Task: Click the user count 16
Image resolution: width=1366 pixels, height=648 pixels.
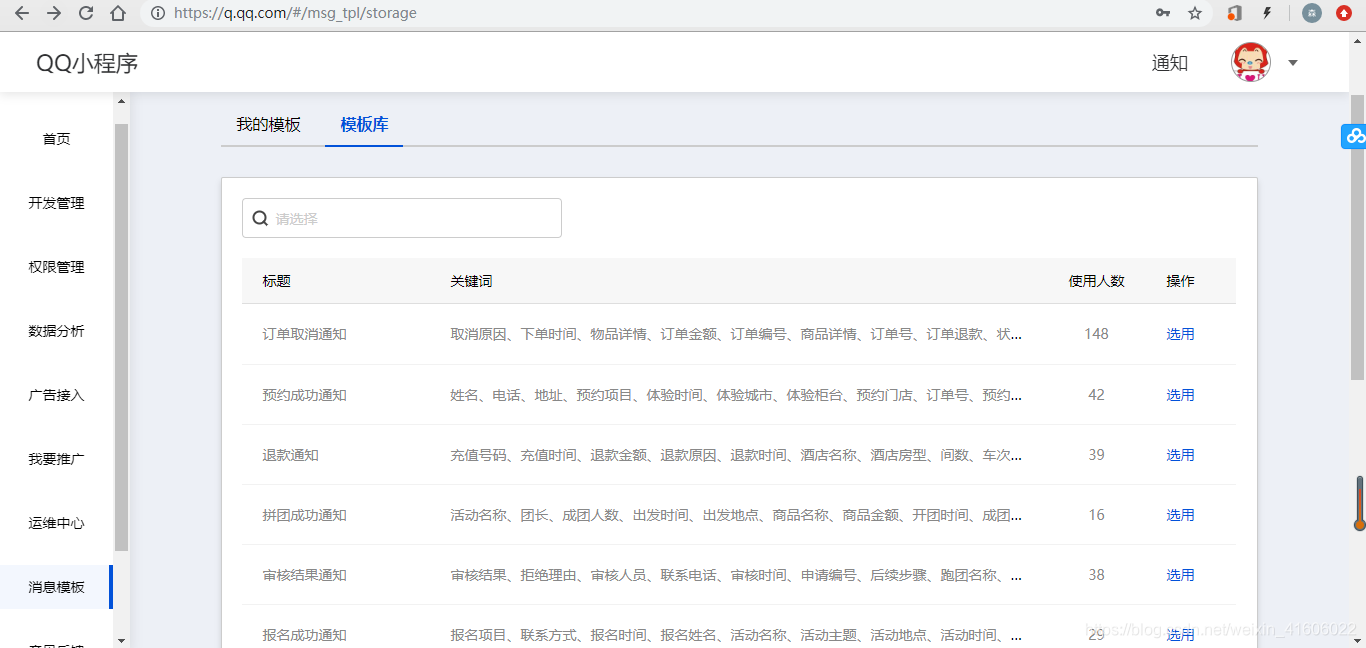Action: click(1097, 515)
